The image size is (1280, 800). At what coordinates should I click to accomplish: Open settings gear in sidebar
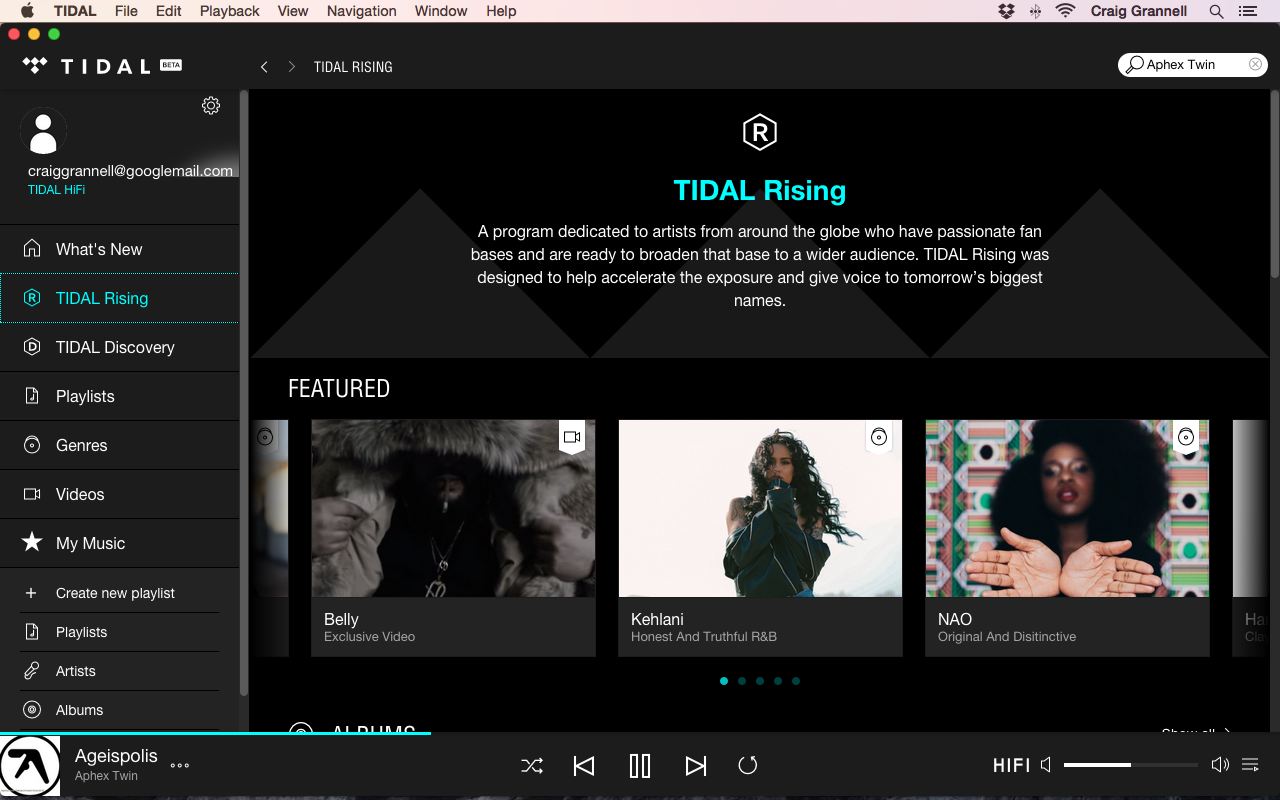(211, 105)
